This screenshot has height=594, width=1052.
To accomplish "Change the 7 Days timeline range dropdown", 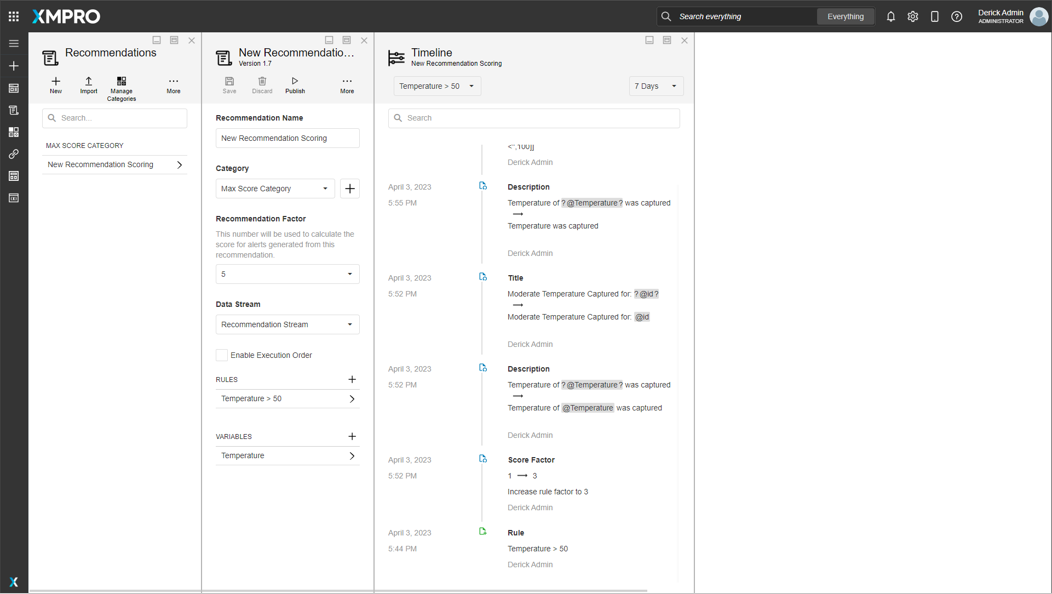I will pyautogui.click(x=656, y=86).
